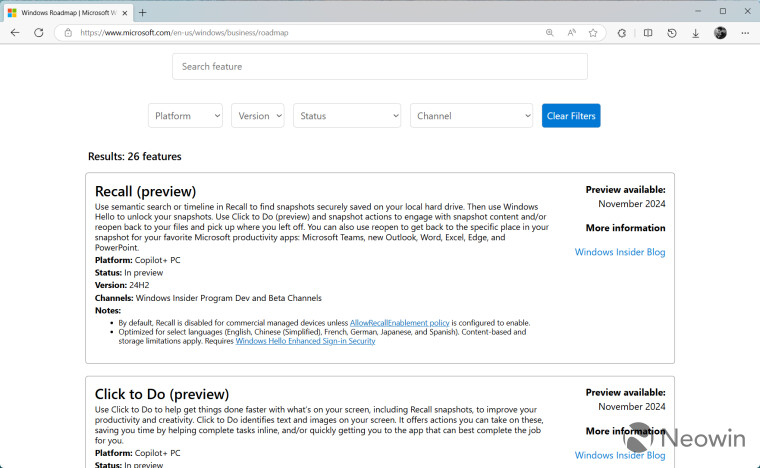The height and width of the screenshot is (468, 760).
Task: Add page to favorites with star icon
Action: tap(593, 32)
